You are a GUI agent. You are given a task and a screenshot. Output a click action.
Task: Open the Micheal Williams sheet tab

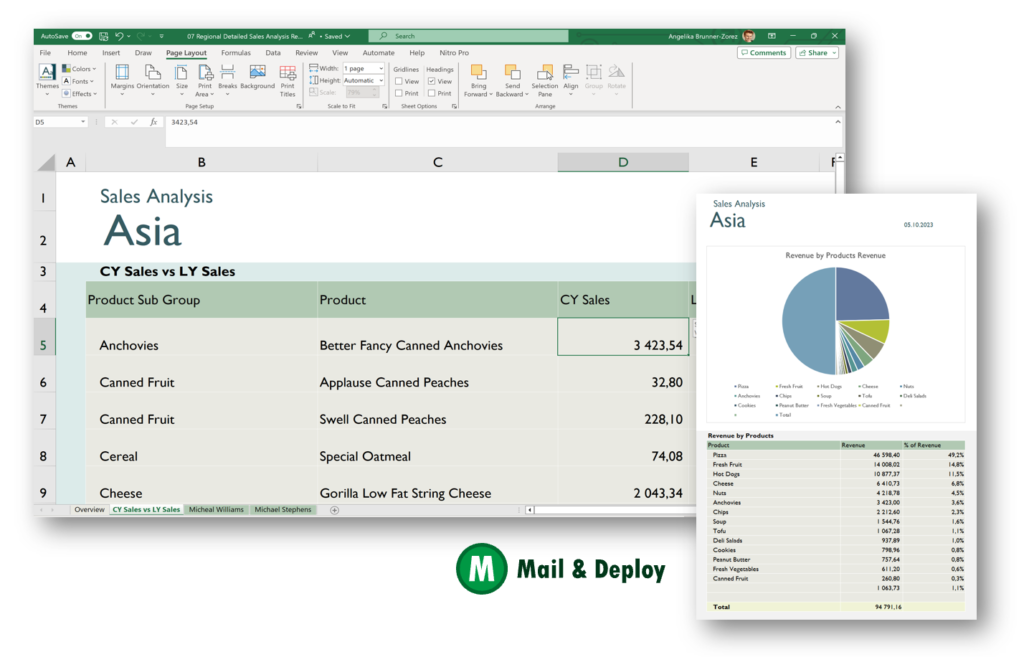click(x=216, y=509)
